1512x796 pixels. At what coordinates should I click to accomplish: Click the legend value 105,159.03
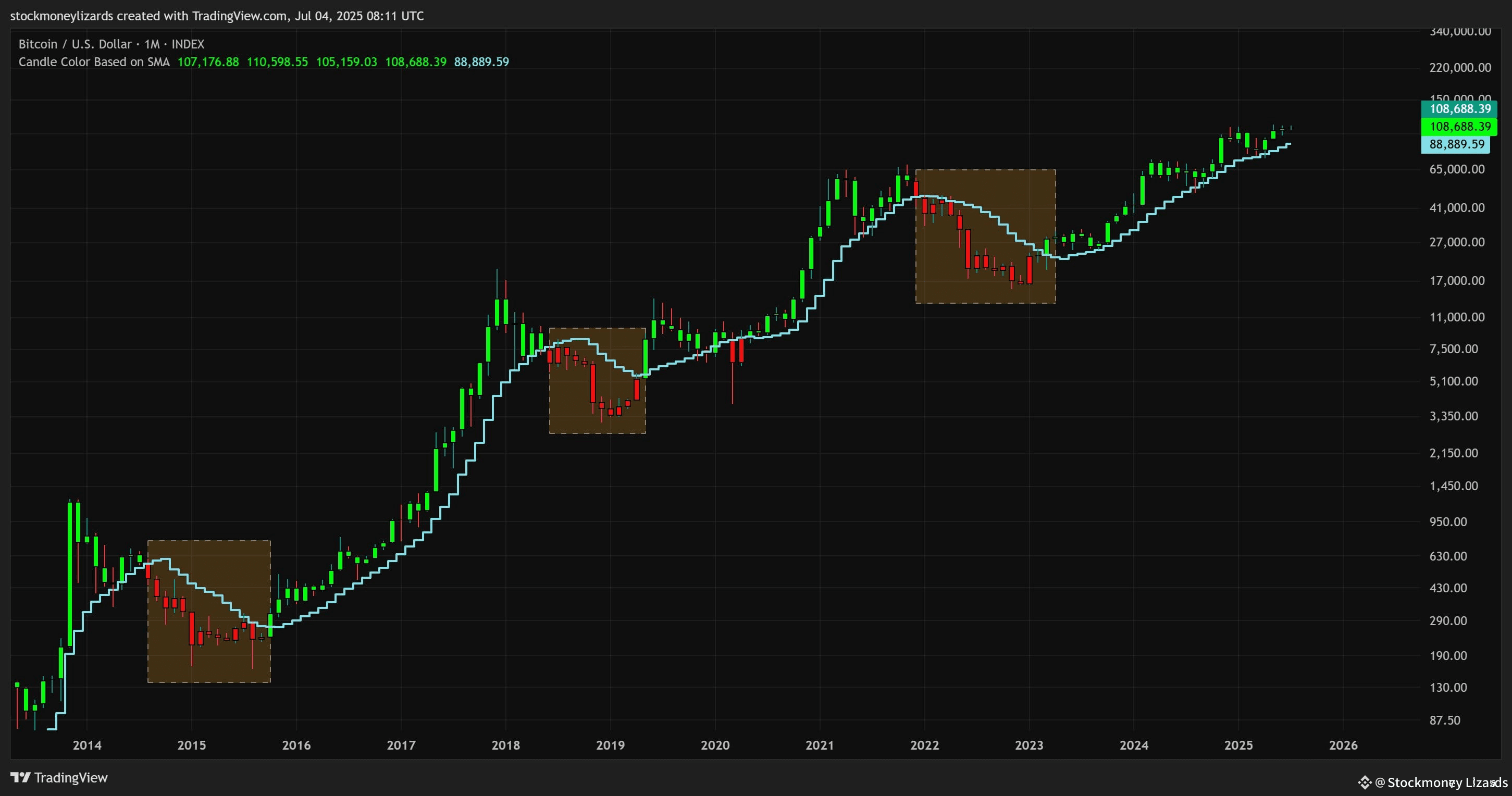point(346,61)
